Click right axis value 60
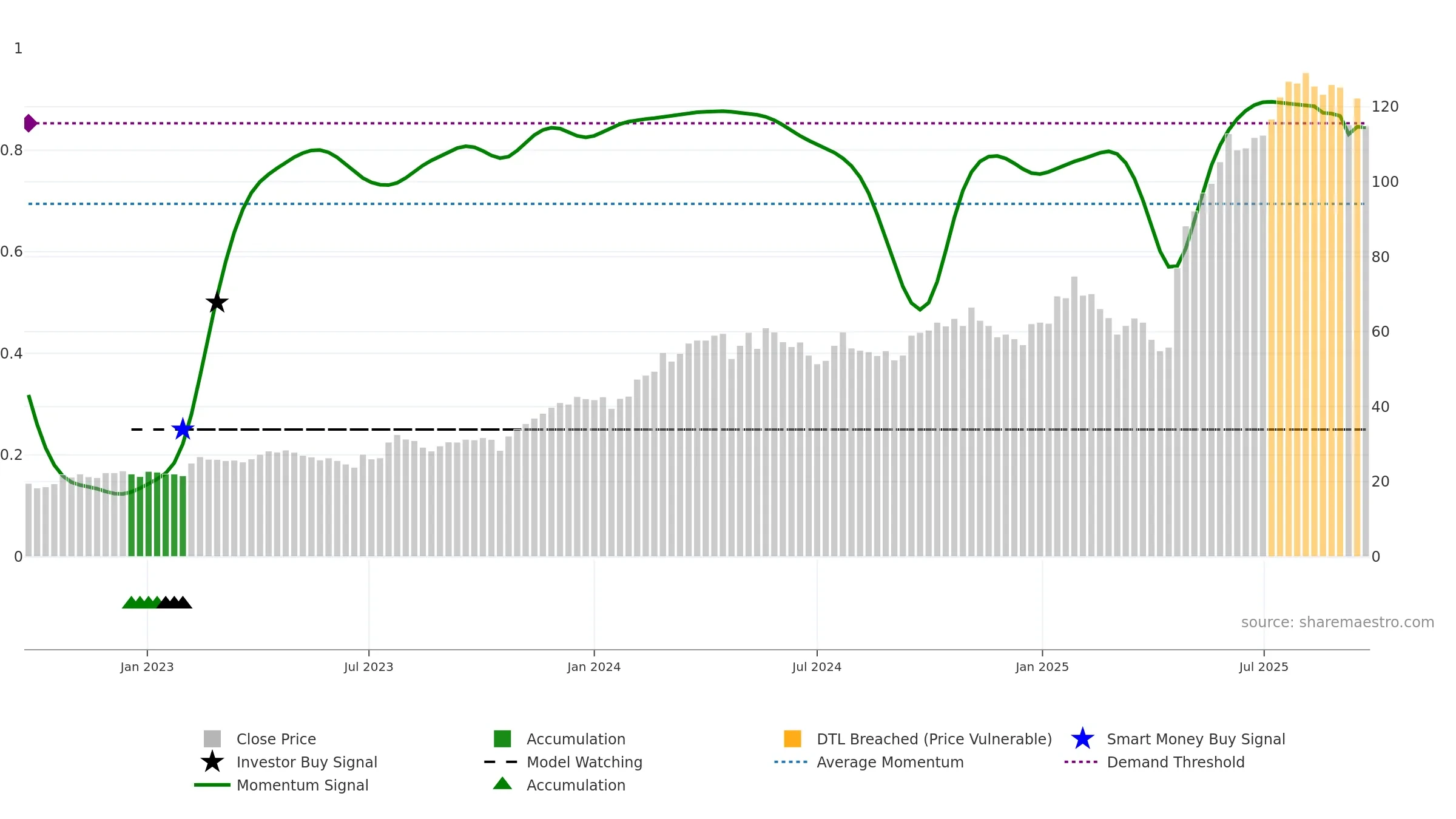This screenshot has height=819, width=1456. click(x=1380, y=332)
